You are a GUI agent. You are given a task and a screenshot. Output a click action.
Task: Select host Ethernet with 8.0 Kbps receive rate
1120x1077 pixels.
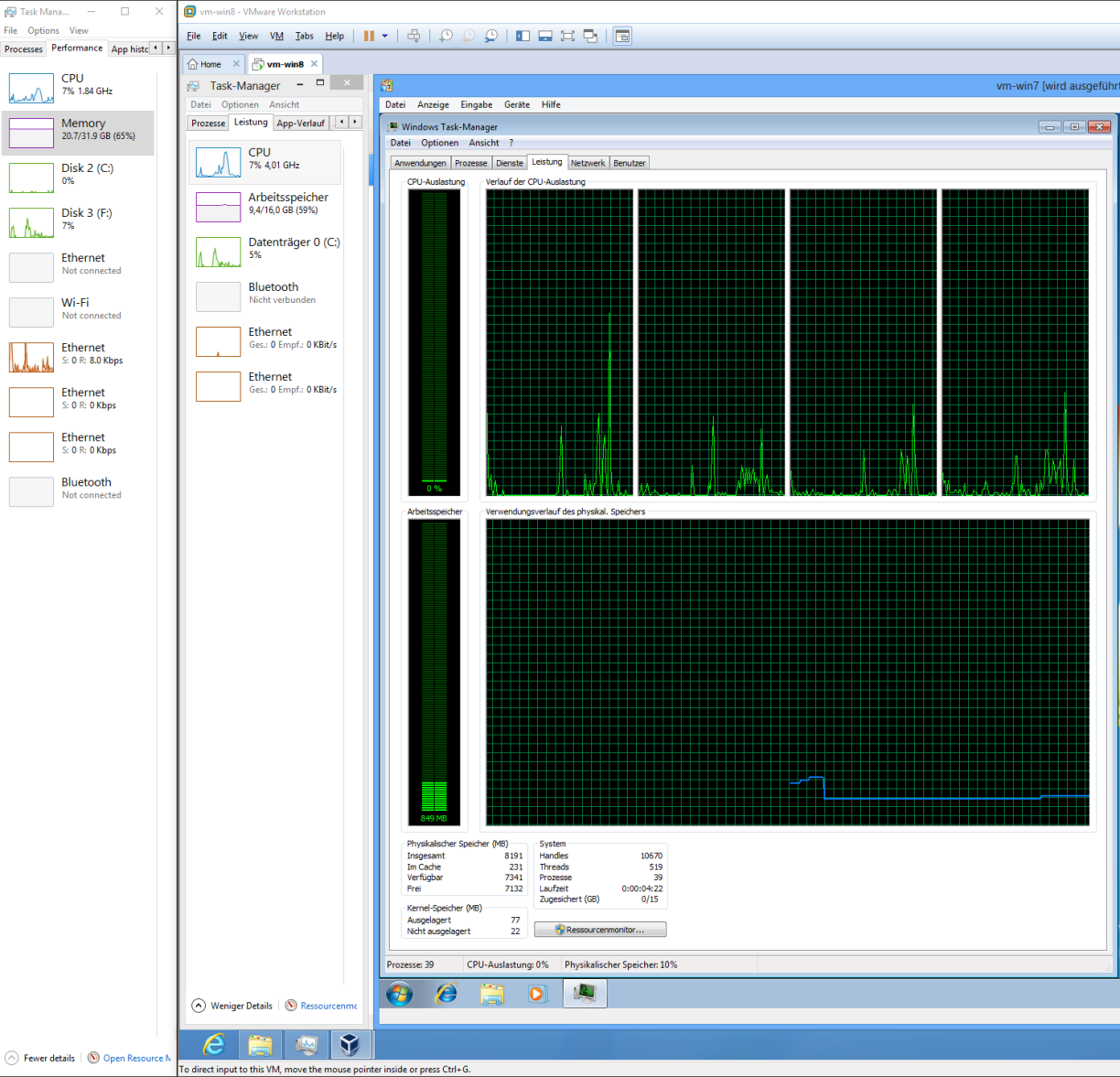tap(79, 357)
